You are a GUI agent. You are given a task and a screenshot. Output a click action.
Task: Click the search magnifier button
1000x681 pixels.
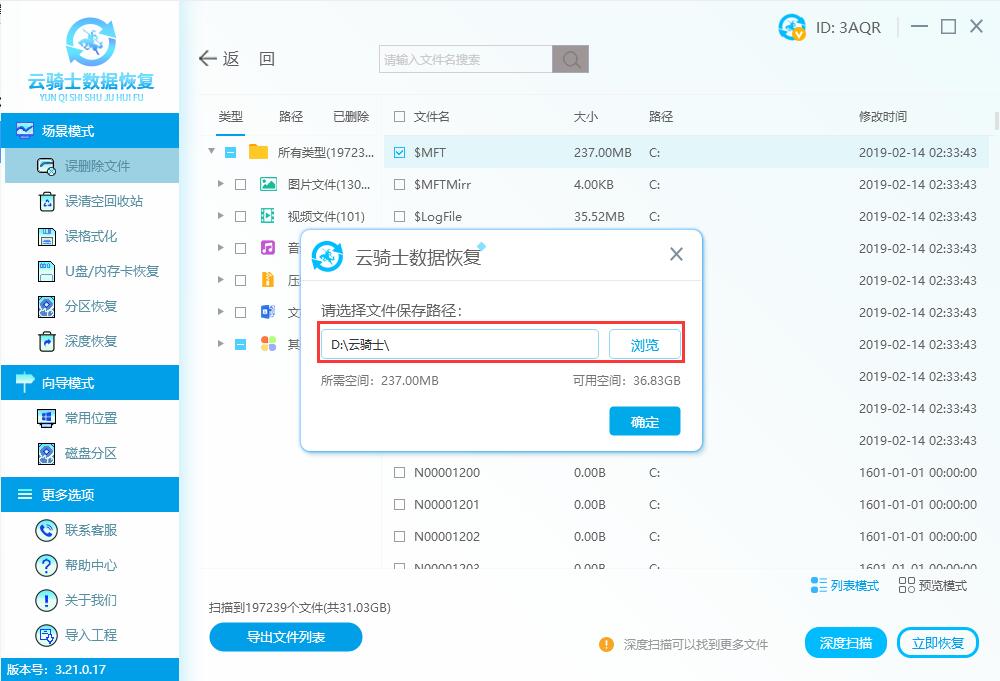click(570, 59)
